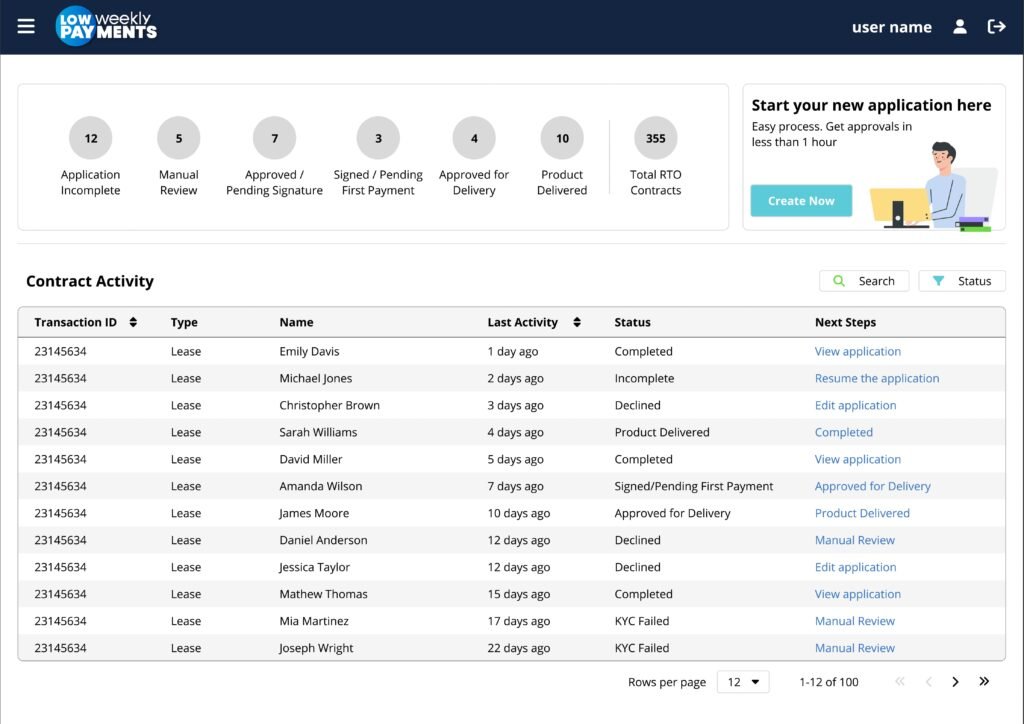Click Resume the application for Michael Jones

[876, 379]
